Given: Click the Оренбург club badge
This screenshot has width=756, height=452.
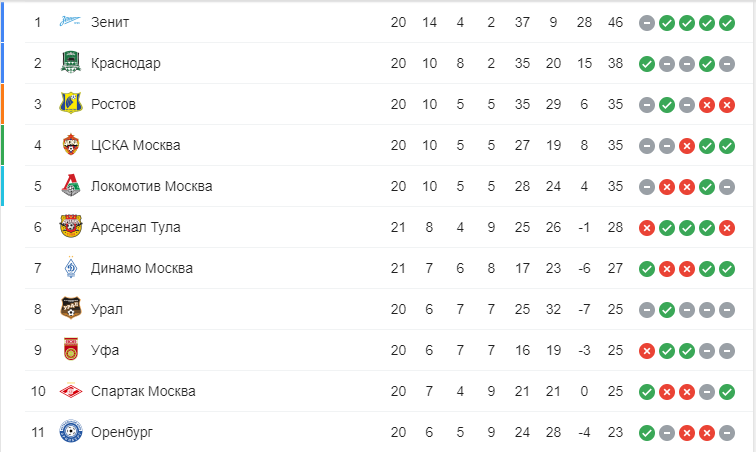Looking at the screenshot, I should click(71, 431).
